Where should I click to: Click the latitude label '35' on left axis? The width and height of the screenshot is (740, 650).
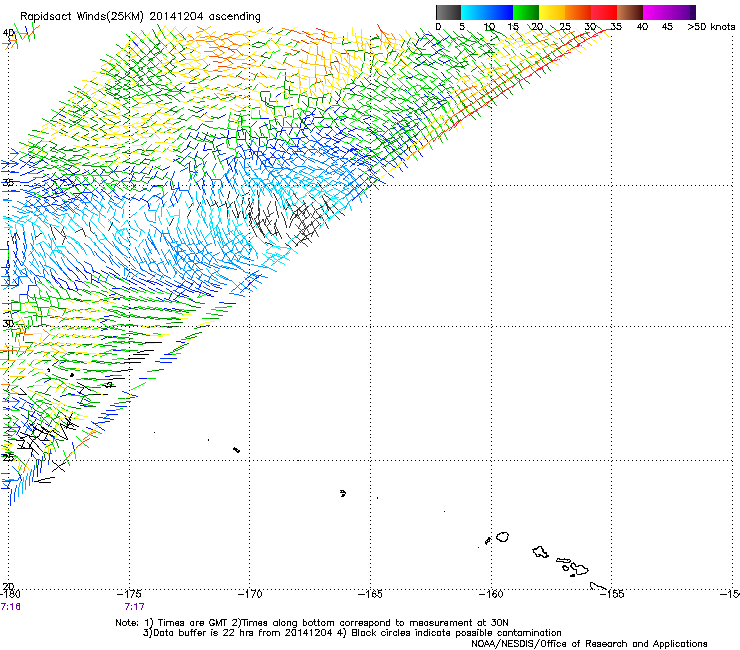click(x=8, y=183)
